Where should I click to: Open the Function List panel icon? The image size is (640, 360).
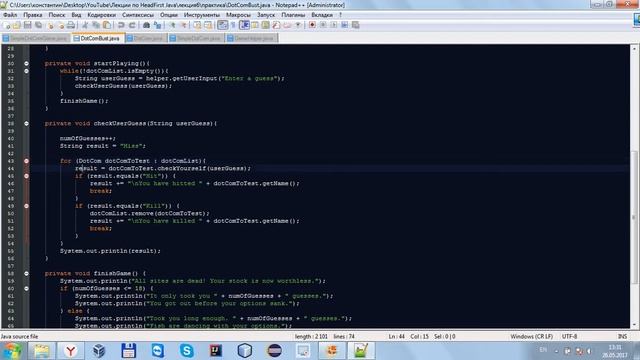click(276, 25)
